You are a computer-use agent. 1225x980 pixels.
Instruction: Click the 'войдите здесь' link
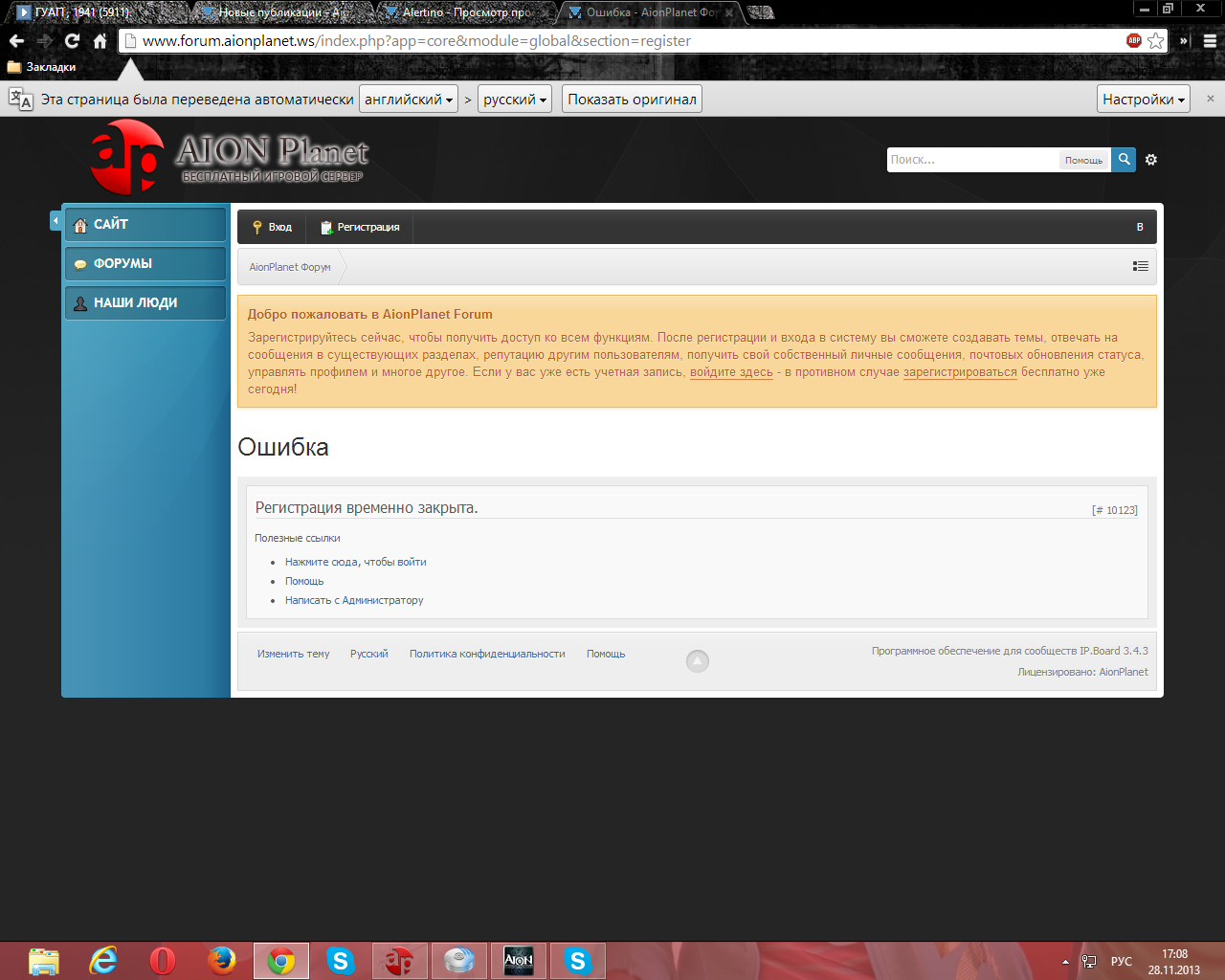731,372
